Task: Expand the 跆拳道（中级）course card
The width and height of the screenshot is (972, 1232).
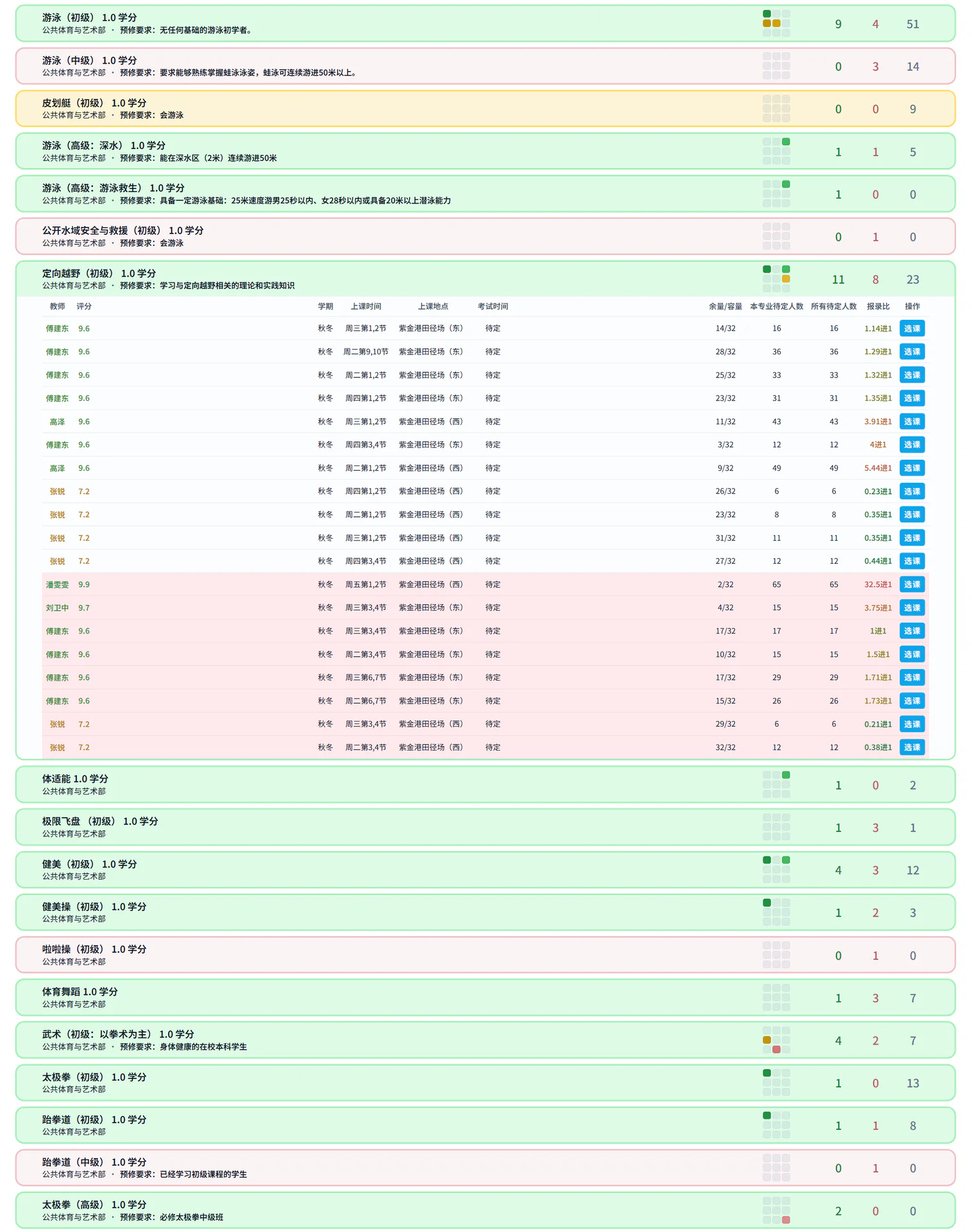Action: 485,1168
